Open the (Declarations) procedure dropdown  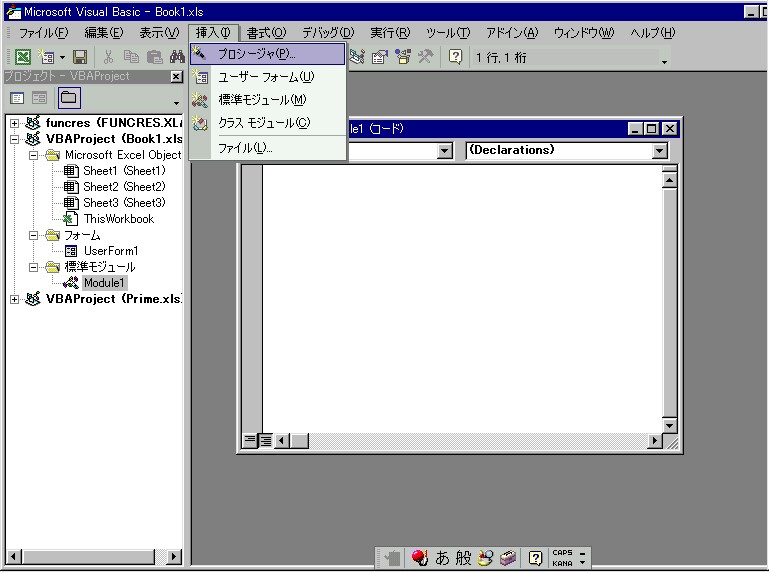point(660,151)
